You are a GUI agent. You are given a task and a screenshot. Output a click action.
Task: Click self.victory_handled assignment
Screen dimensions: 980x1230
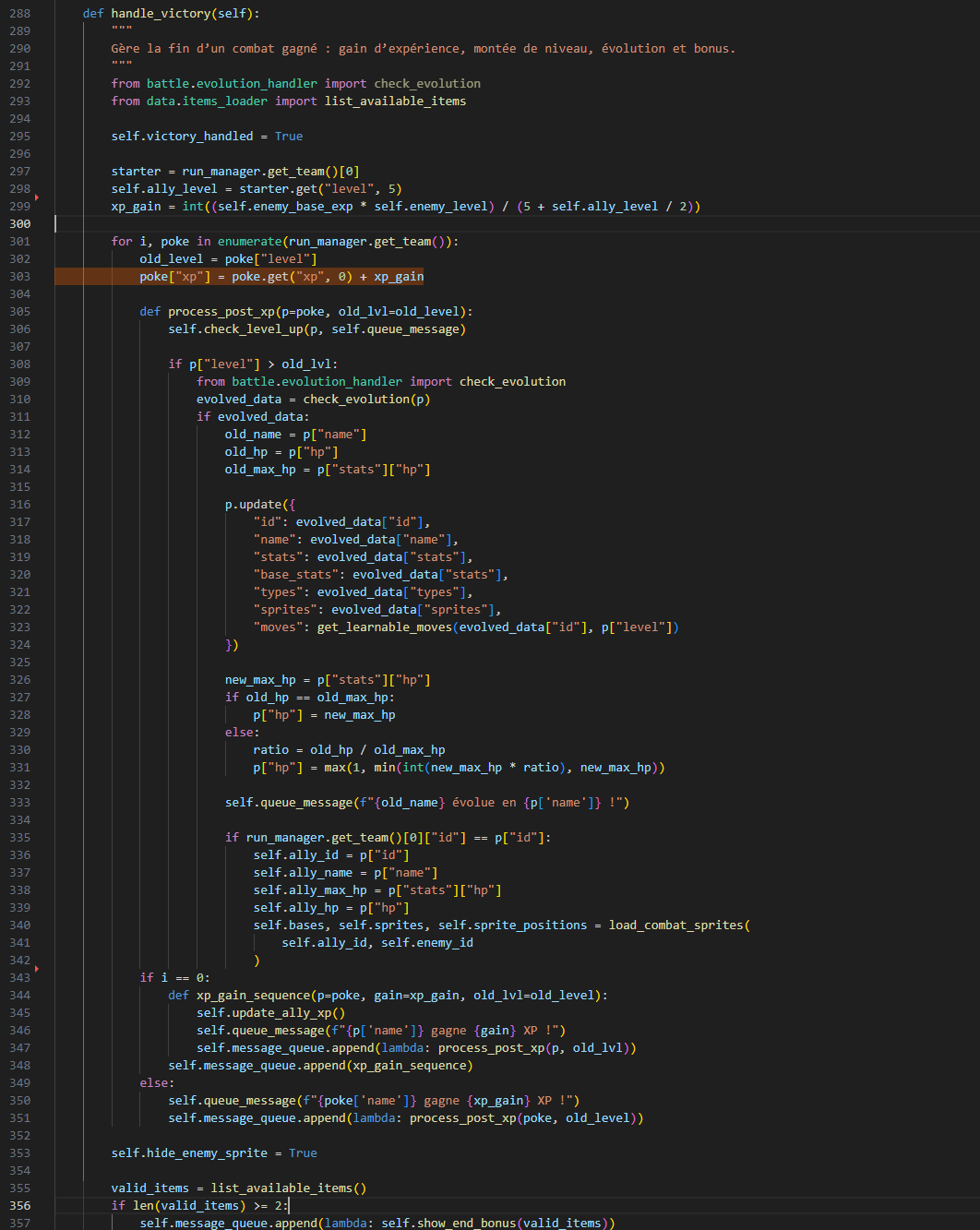pos(207,137)
